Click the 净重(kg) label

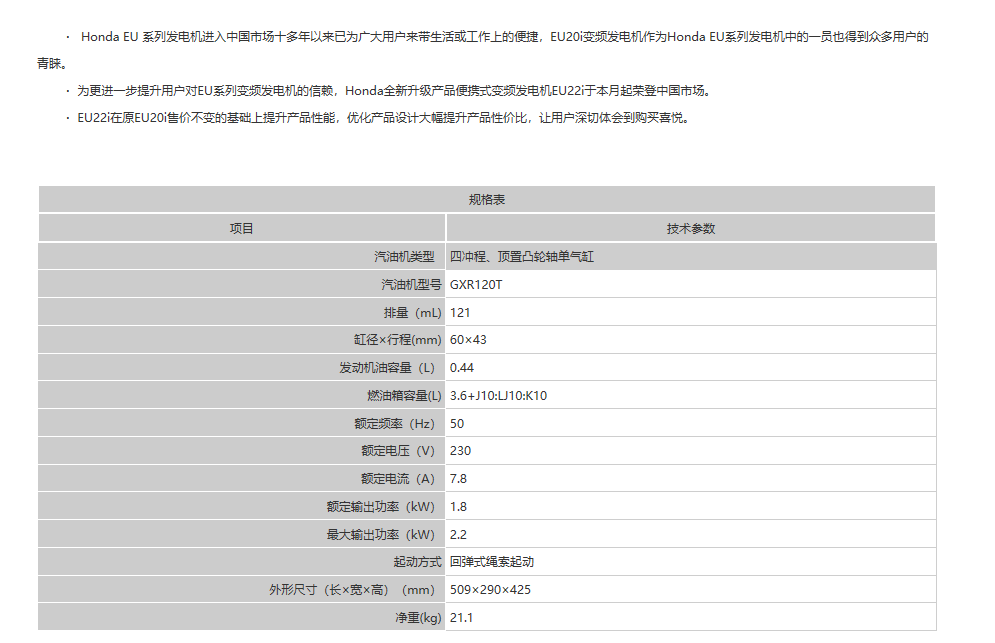[418, 618]
